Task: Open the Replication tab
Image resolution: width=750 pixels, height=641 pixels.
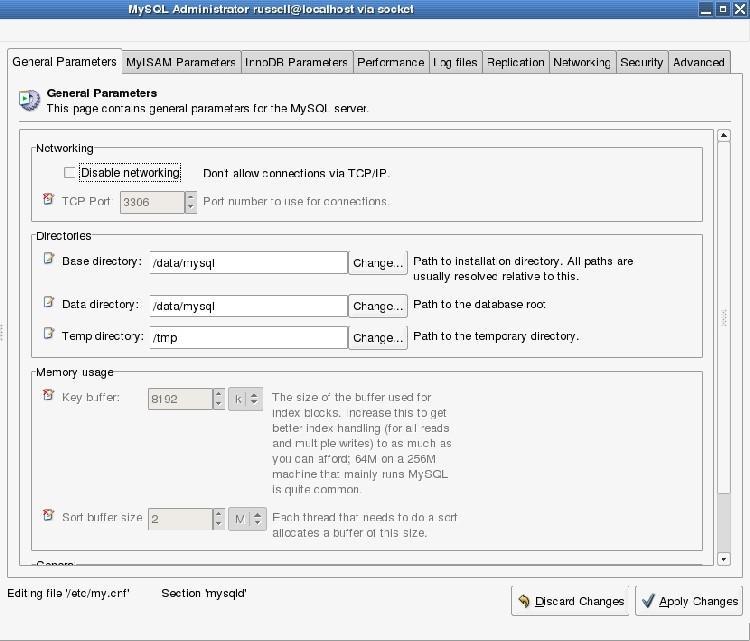Action: point(515,62)
